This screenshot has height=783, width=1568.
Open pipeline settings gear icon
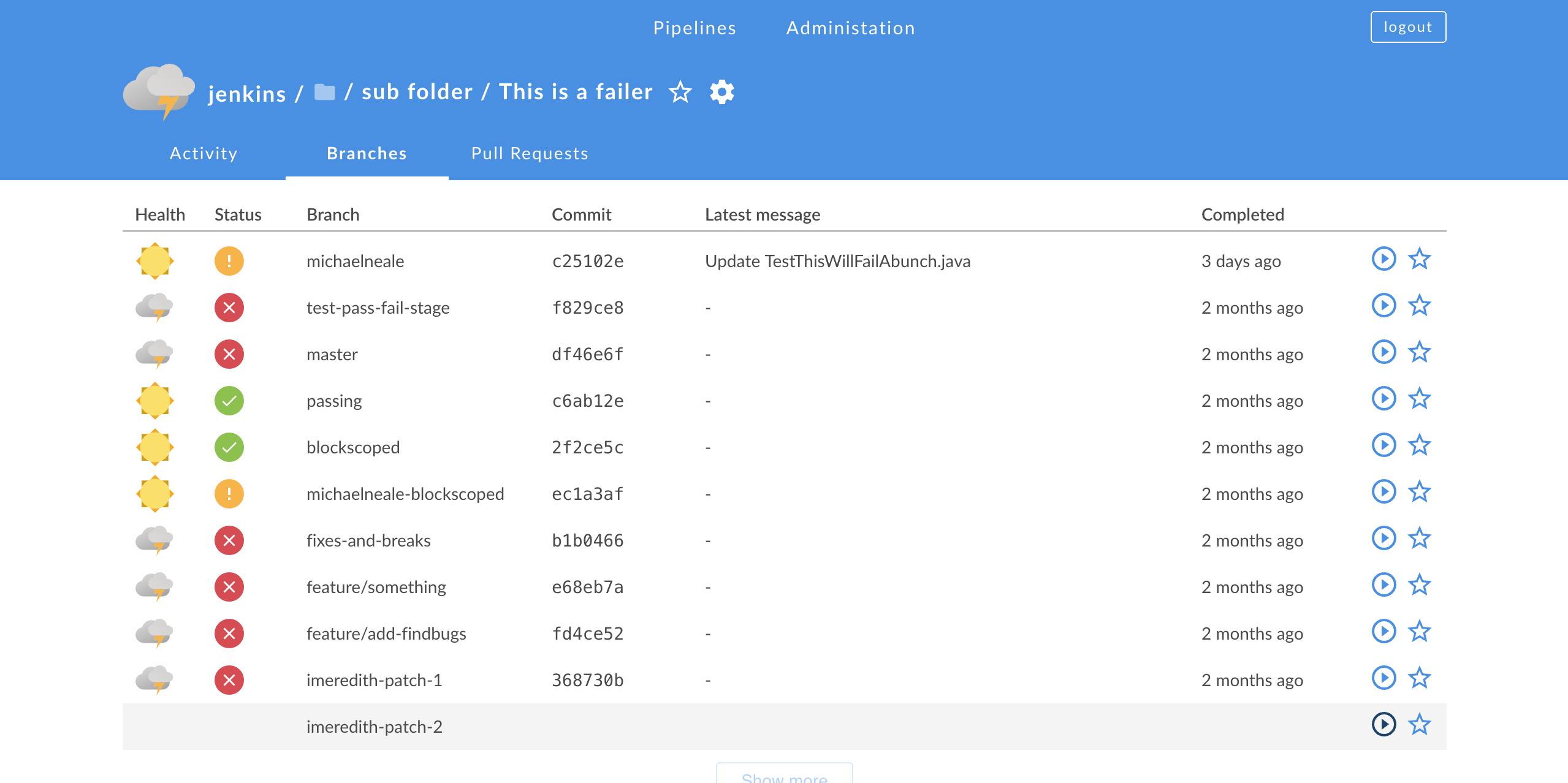(x=721, y=92)
